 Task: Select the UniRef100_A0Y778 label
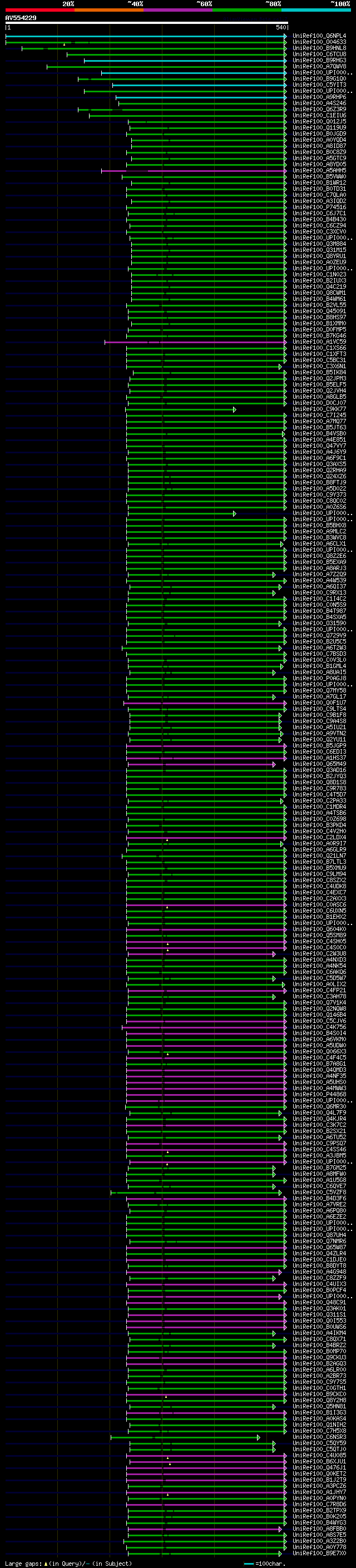pos(319,1547)
